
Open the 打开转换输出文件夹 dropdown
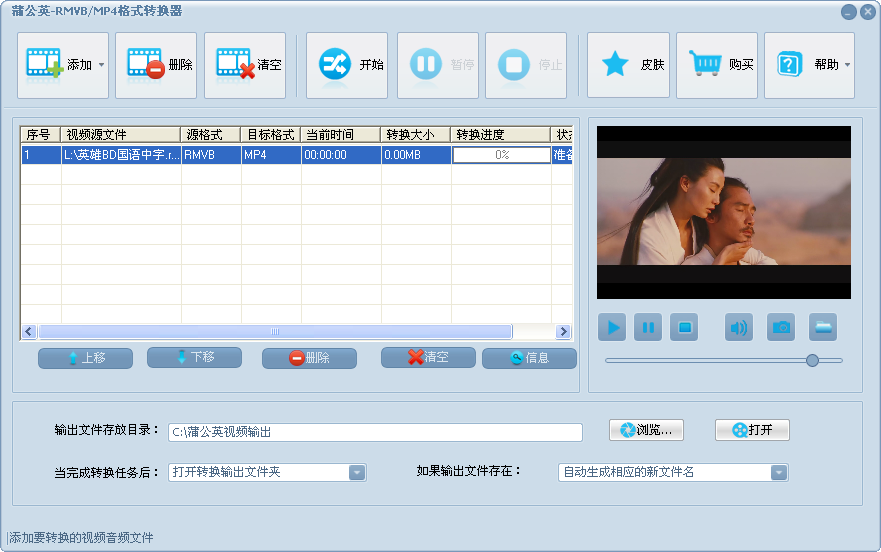[x=267, y=472]
